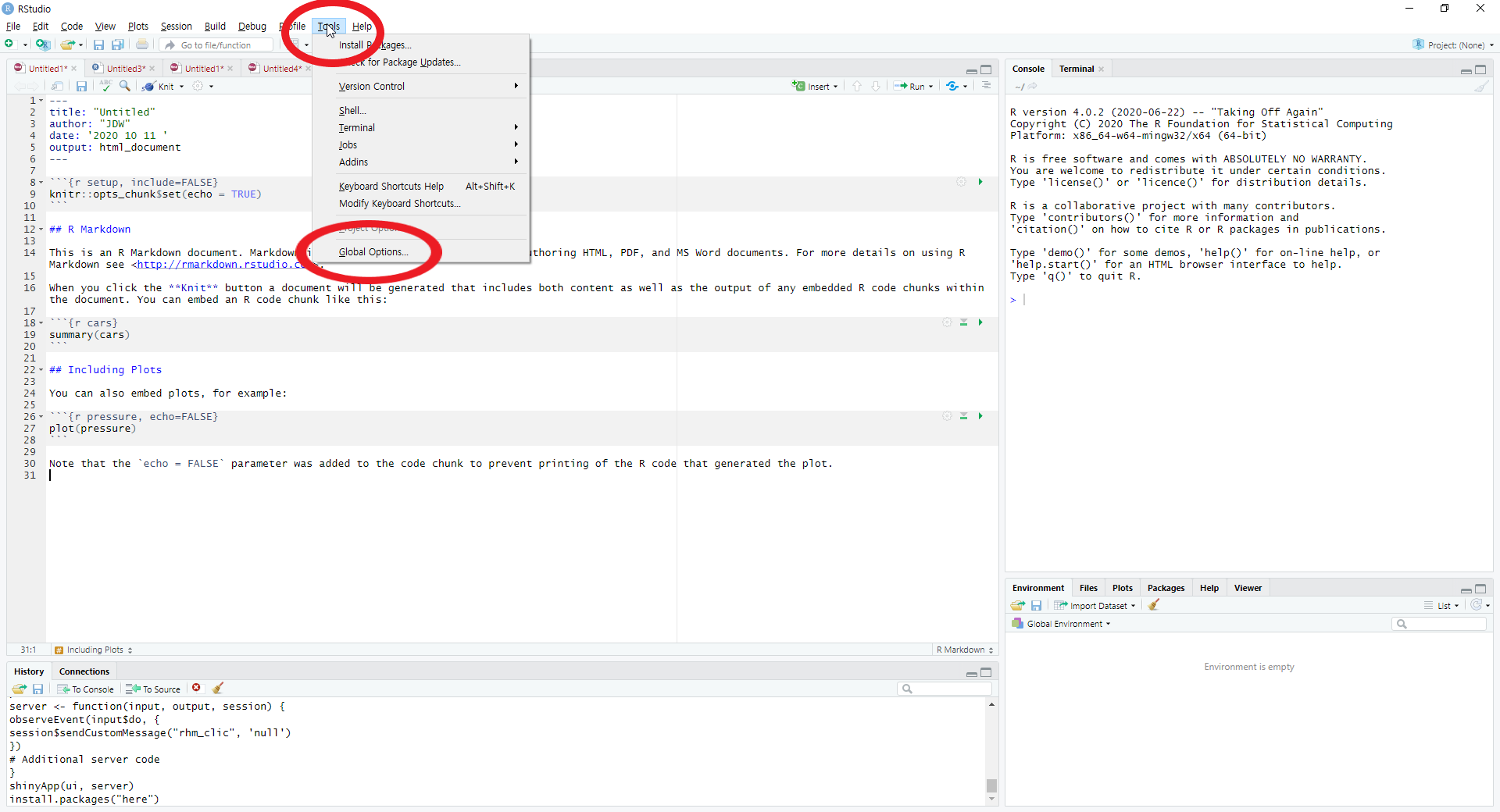Run all chunks above the cars chunk
Screen dimensions: 1500x812
click(x=964, y=322)
